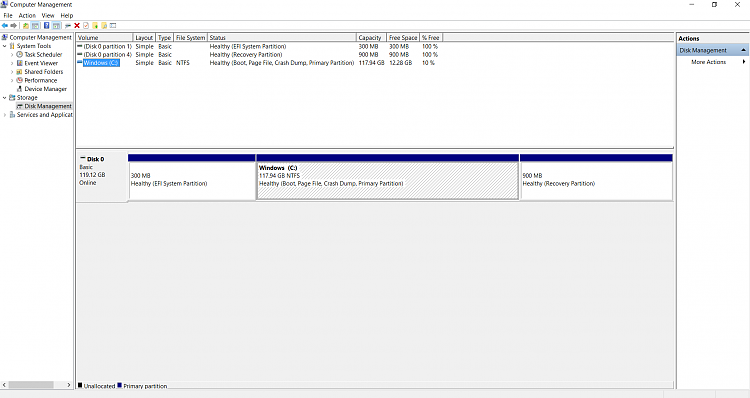The image size is (750, 398).
Task: Click the Computer Management root icon in tree
Action: [x=5, y=37]
